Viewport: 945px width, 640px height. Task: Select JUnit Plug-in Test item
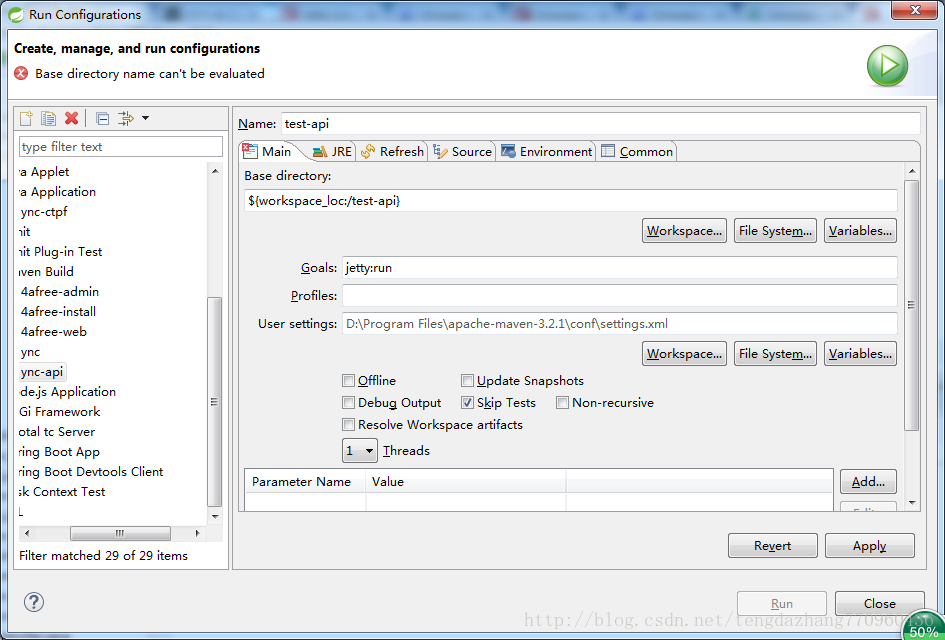[x=60, y=252]
